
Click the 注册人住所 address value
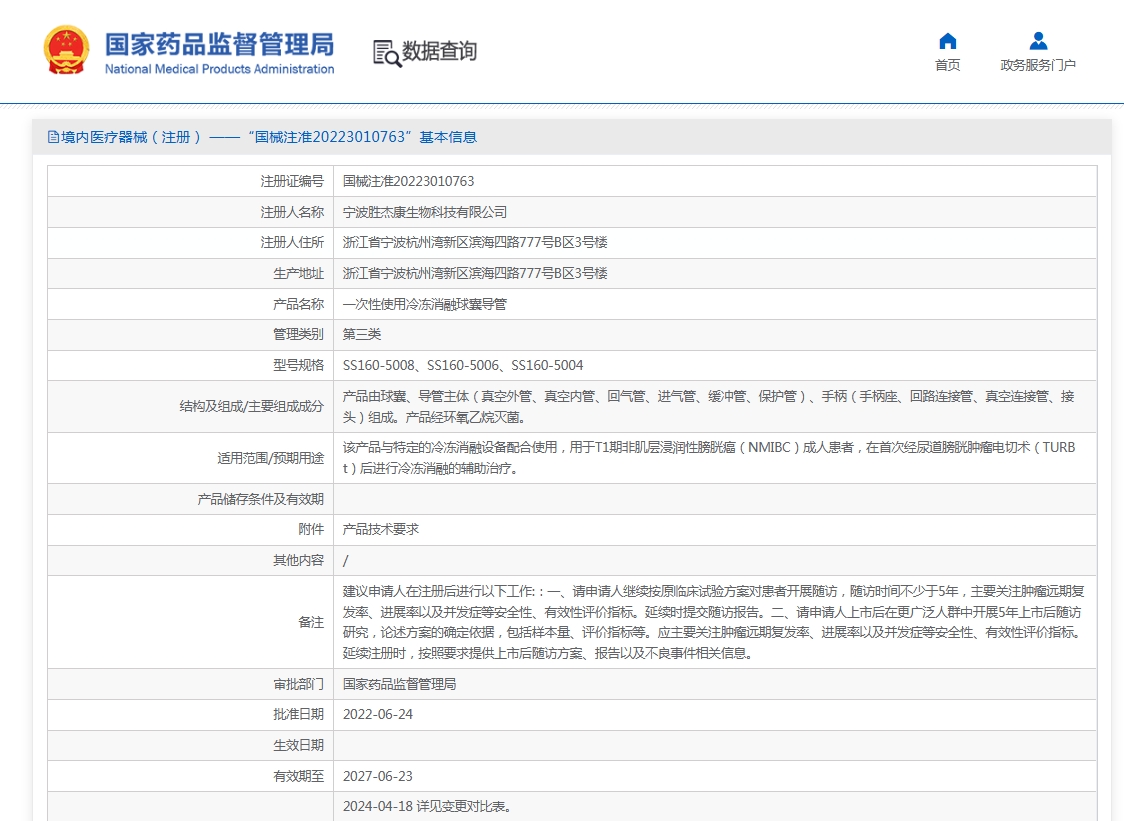click(x=475, y=242)
